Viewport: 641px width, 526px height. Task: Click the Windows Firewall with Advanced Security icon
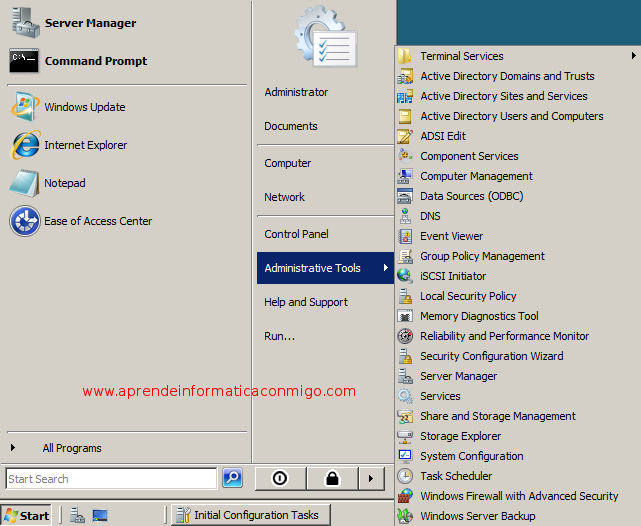tap(405, 496)
